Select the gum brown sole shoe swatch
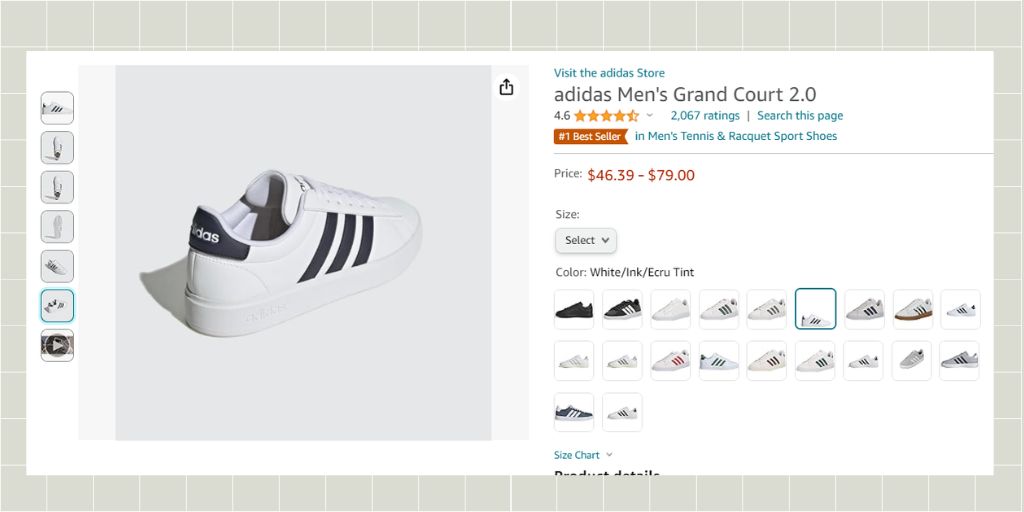The width and height of the screenshot is (1024, 512). [x=913, y=310]
